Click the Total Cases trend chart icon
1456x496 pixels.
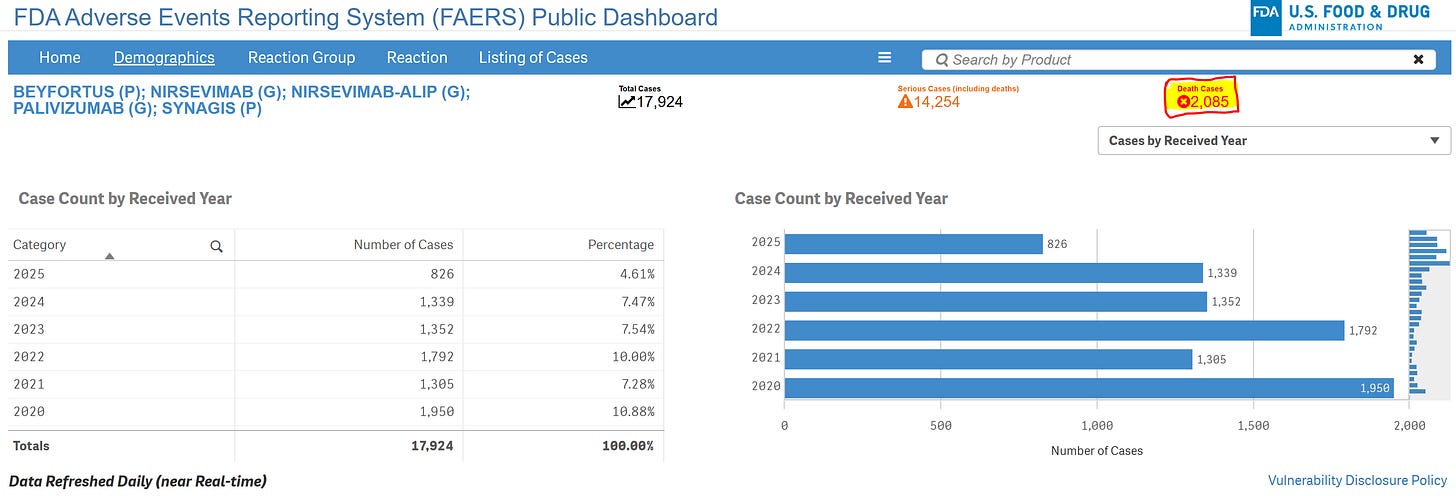627,101
